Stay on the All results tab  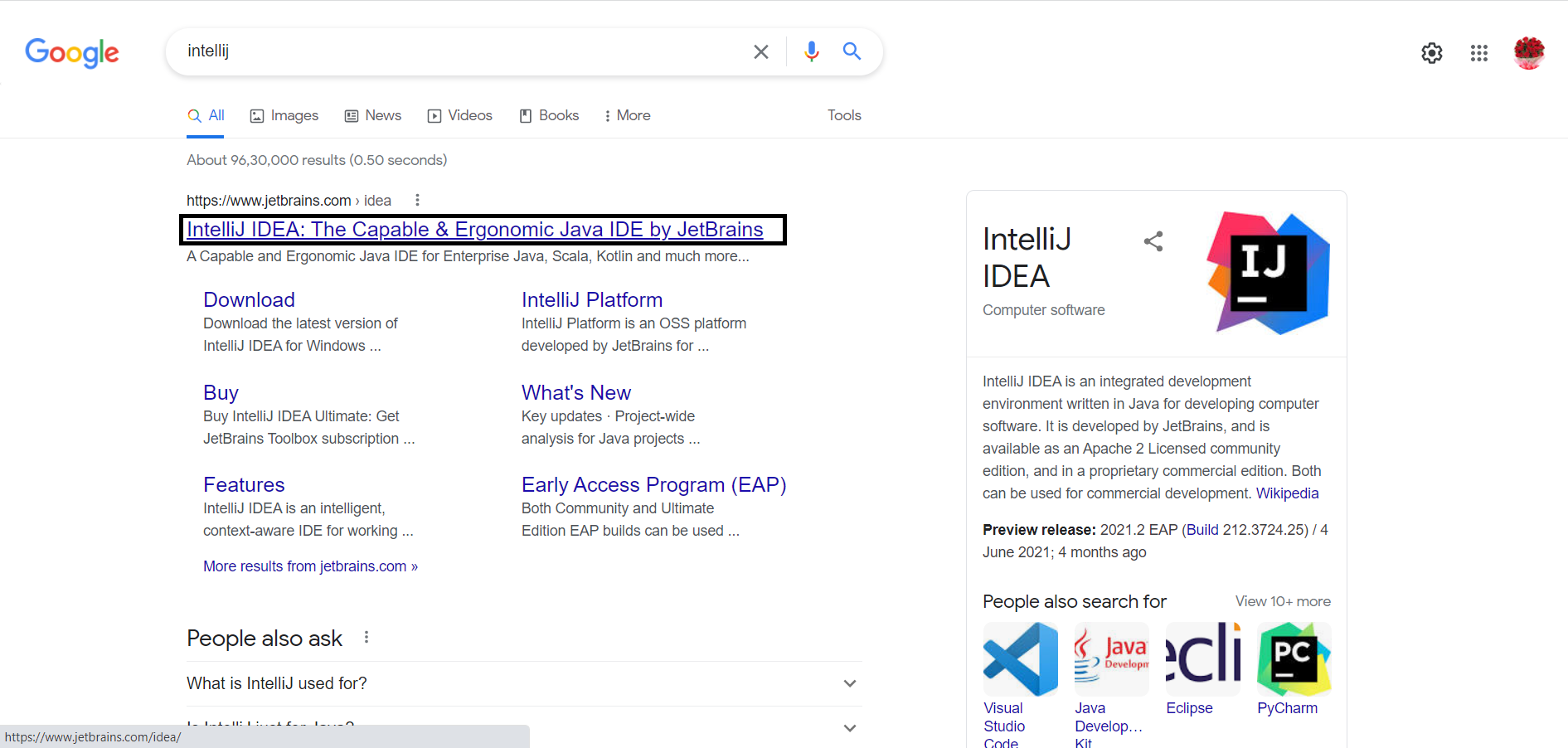coord(206,115)
